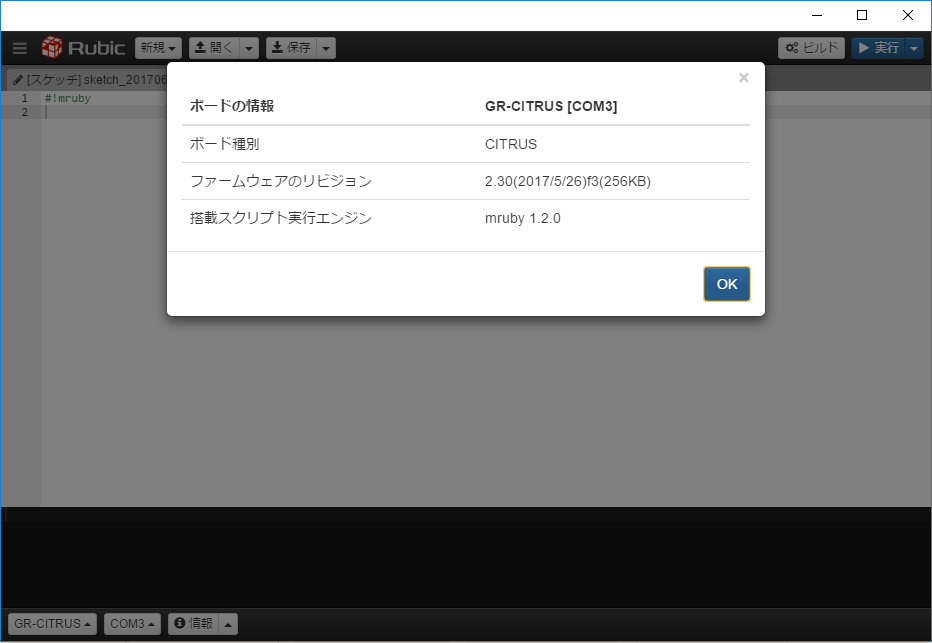Click the Rubic cube logo
This screenshot has height=643, width=932.
tap(52, 48)
